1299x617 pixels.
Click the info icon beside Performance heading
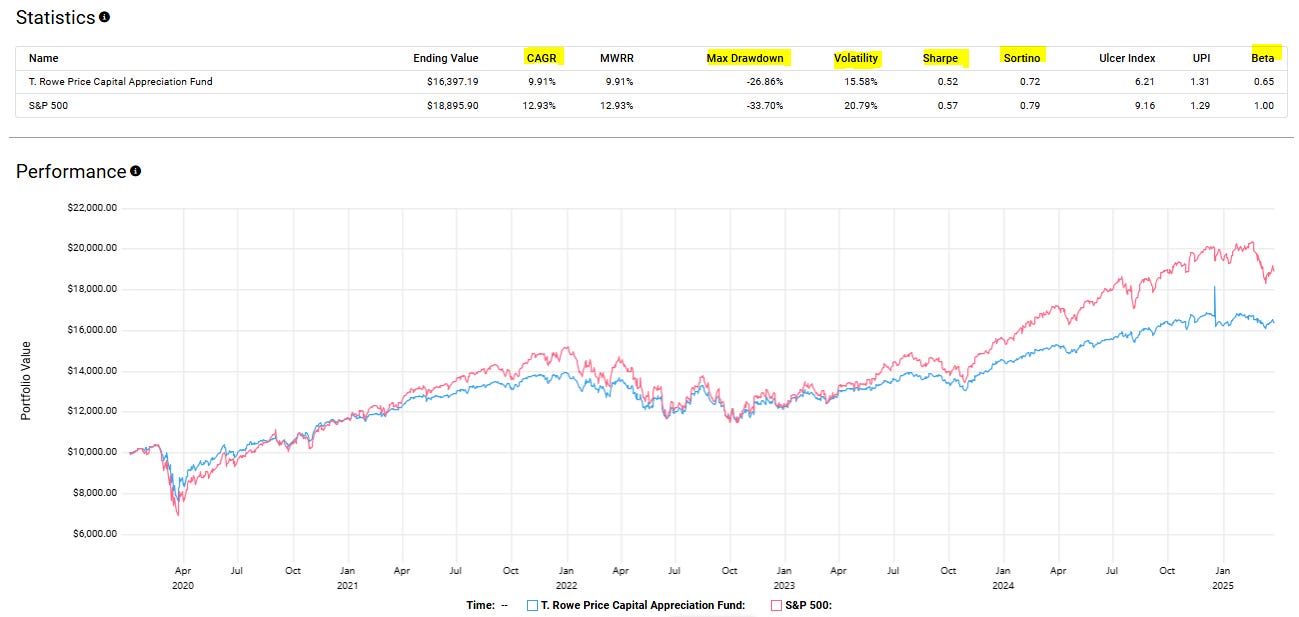tap(136, 171)
